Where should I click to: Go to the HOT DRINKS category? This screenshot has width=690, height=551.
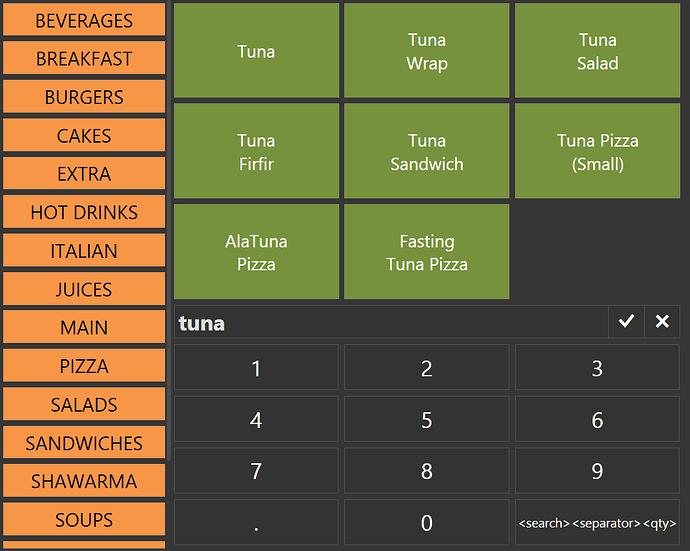pos(84,212)
